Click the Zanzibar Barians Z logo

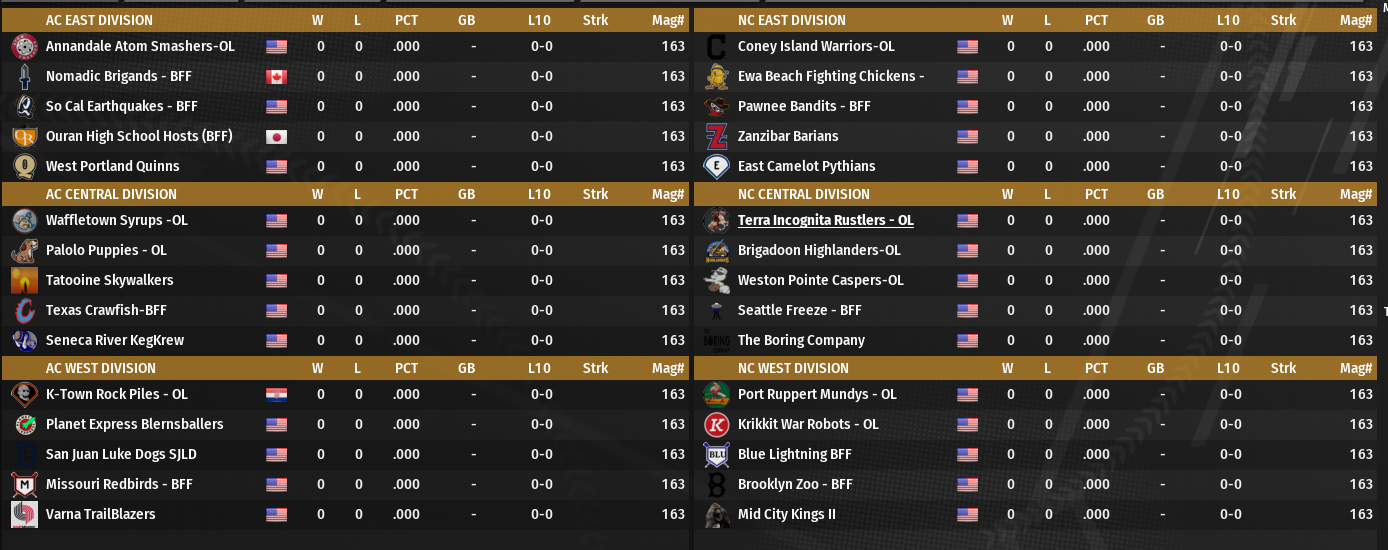tap(716, 136)
